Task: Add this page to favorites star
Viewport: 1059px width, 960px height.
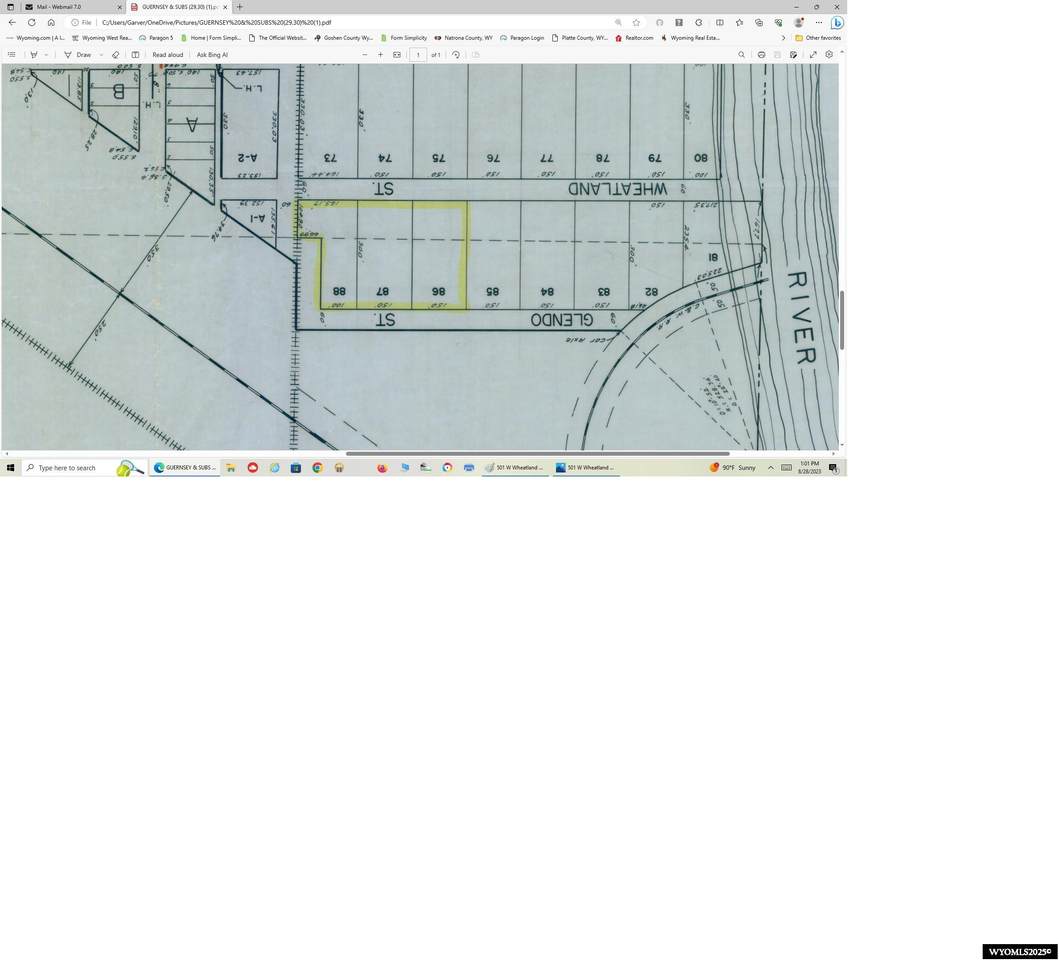Action: pyautogui.click(x=636, y=22)
